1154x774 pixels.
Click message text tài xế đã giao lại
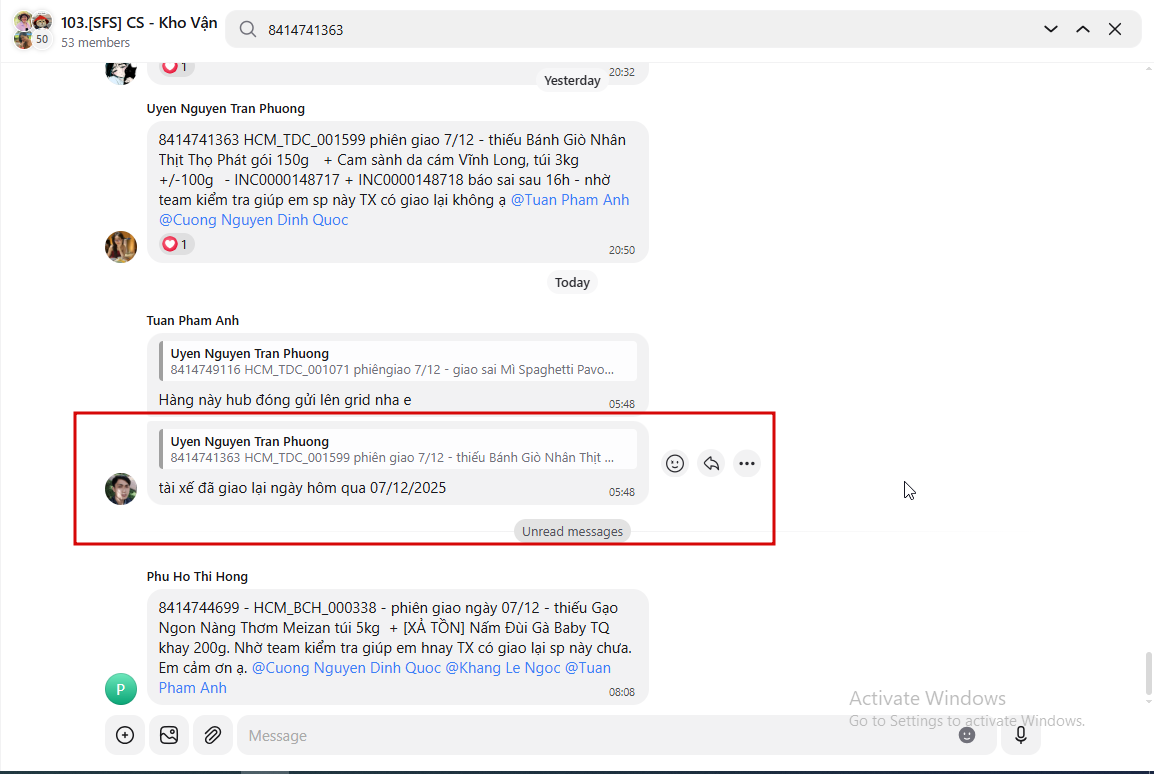[x=302, y=489]
